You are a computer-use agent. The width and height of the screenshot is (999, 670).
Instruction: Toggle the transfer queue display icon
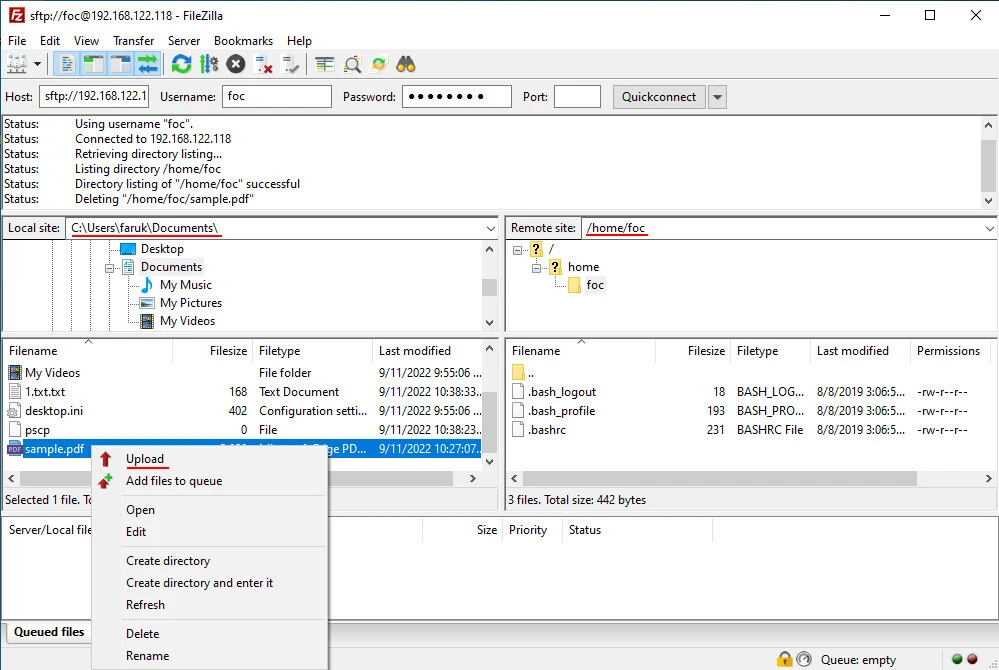[x=148, y=64]
